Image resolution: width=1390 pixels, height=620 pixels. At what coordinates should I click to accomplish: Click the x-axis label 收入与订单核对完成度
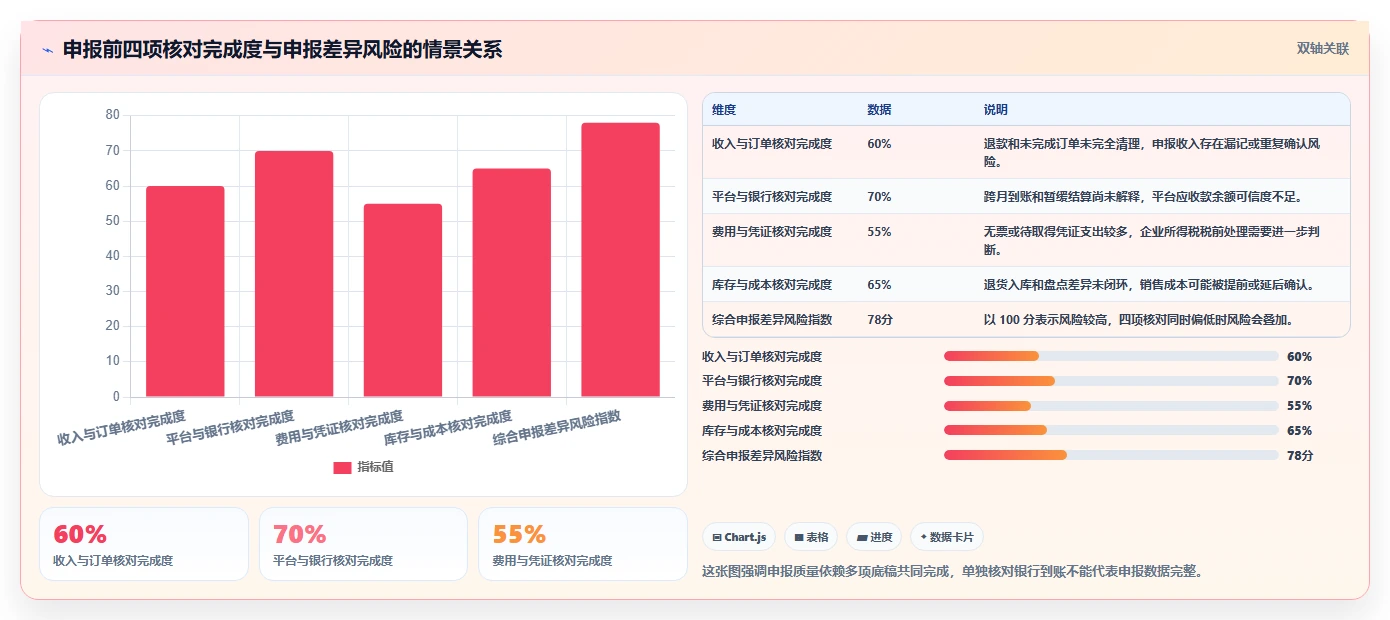click(x=121, y=428)
